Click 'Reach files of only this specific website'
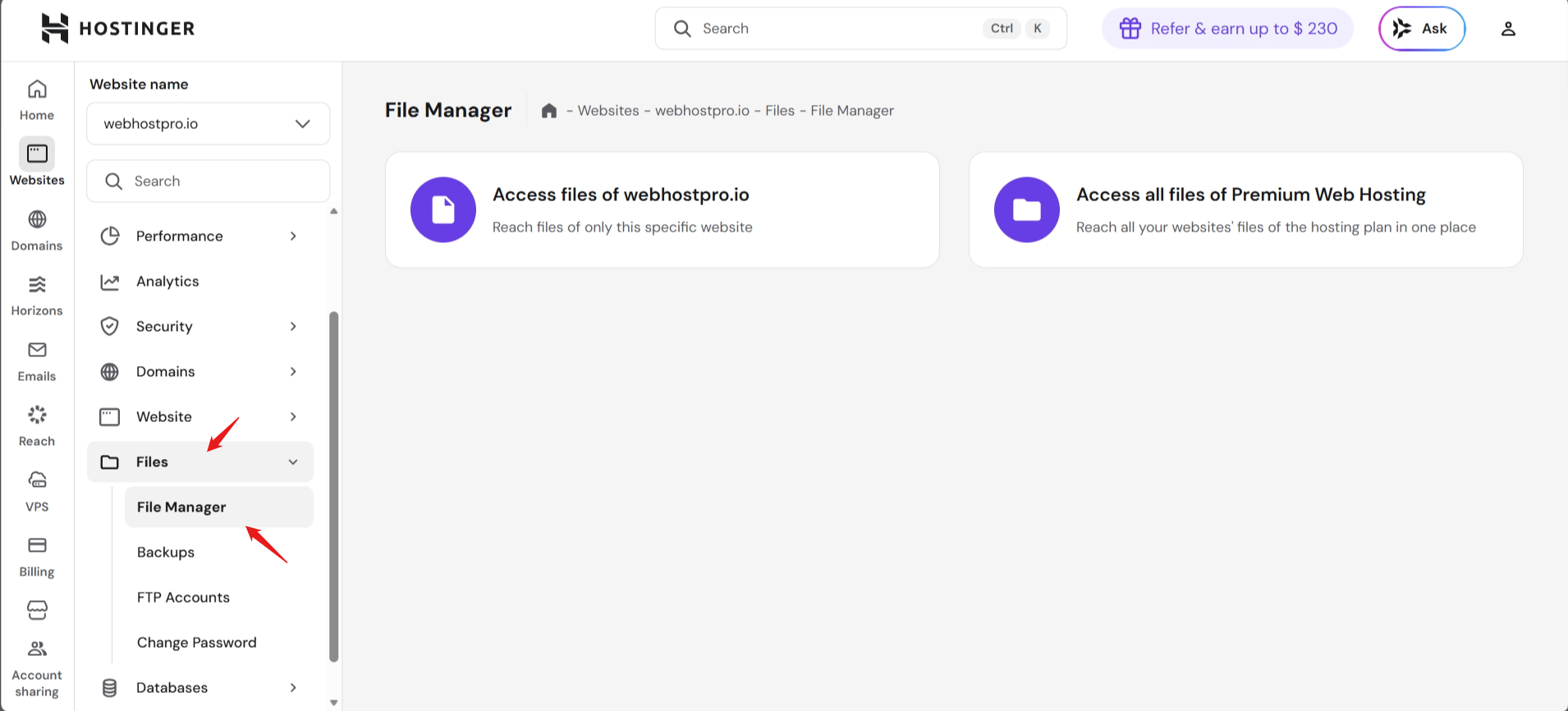Screen dimensions: 1568x711 click(x=622, y=227)
